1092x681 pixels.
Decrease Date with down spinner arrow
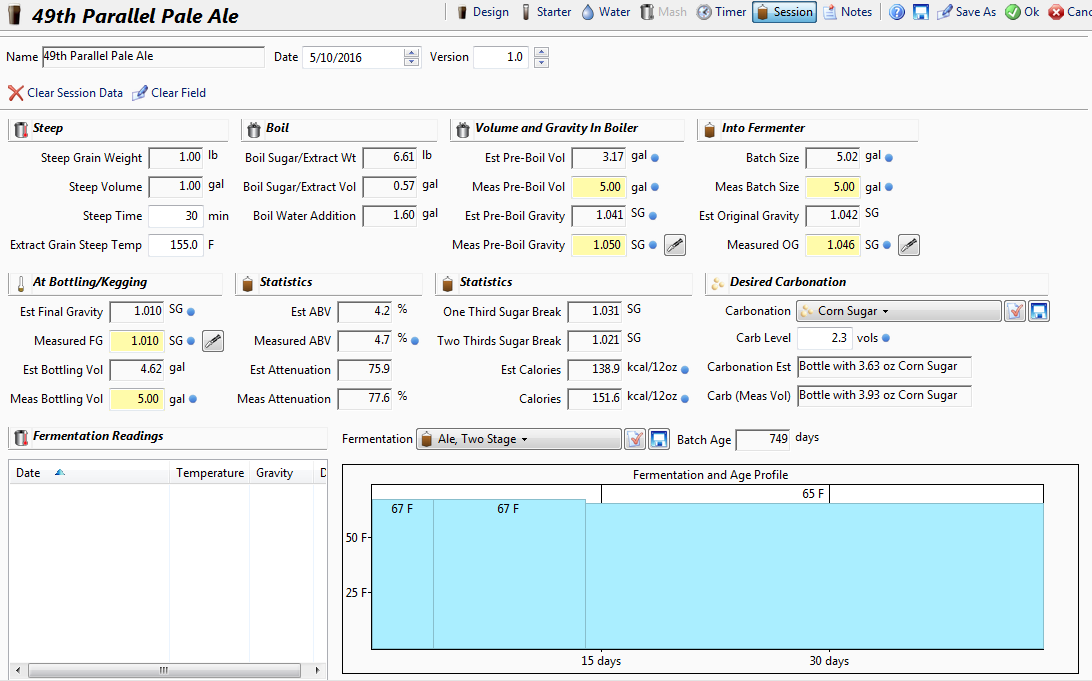click(412, 62)
